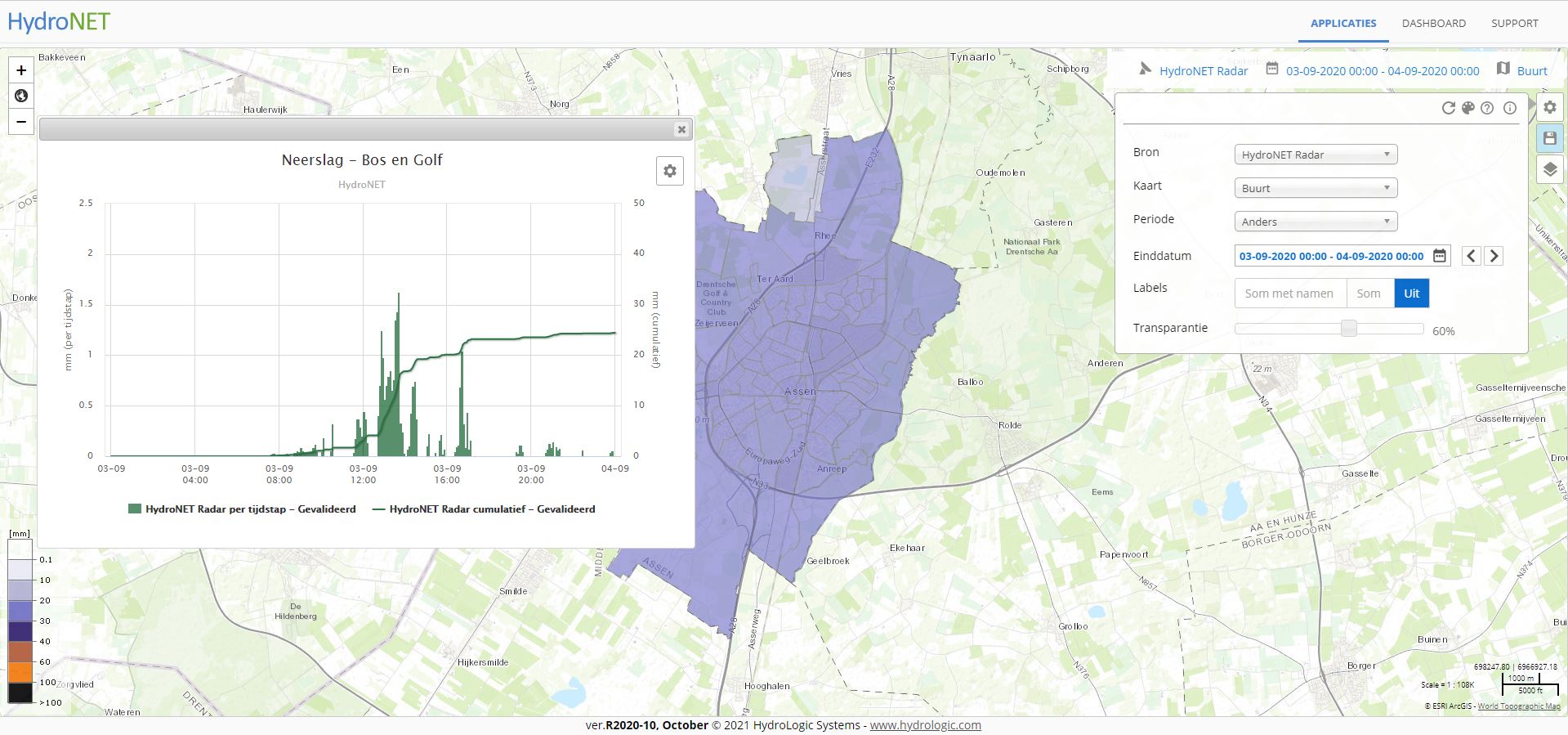Click the HydroNET logo
This screenshot has width=1568, height=735.
pos(59,22)
